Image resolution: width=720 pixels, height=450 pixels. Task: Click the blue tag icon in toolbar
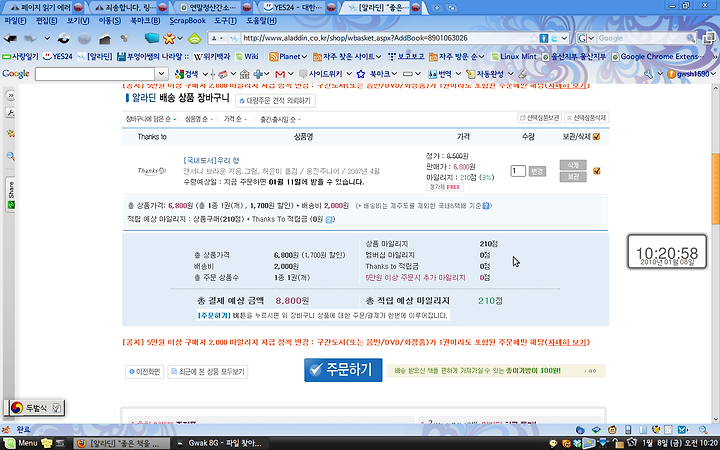152,38
